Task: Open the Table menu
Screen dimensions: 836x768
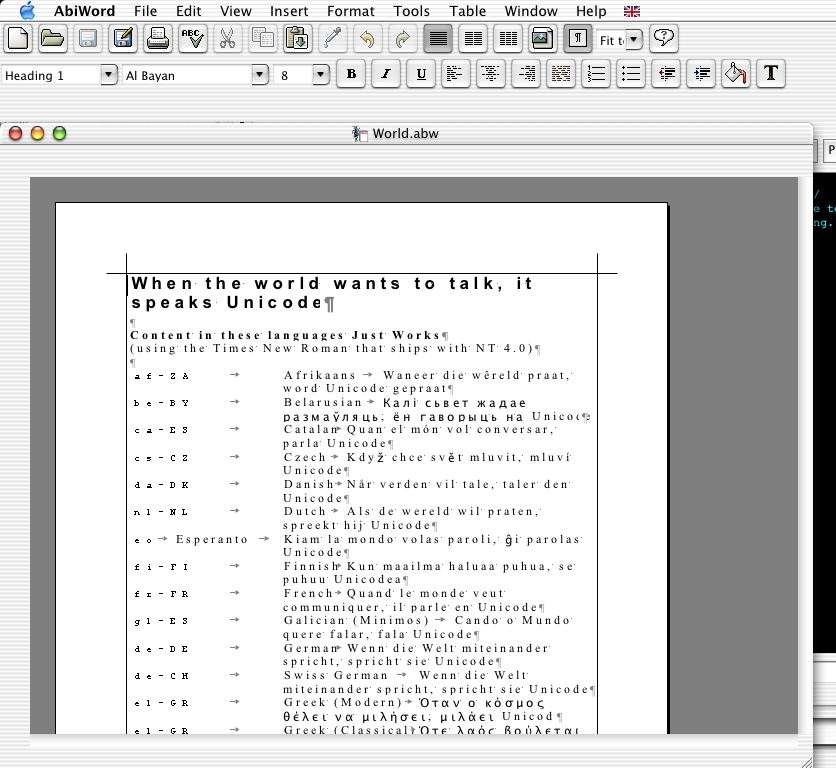Action: (x=468, y=11)
